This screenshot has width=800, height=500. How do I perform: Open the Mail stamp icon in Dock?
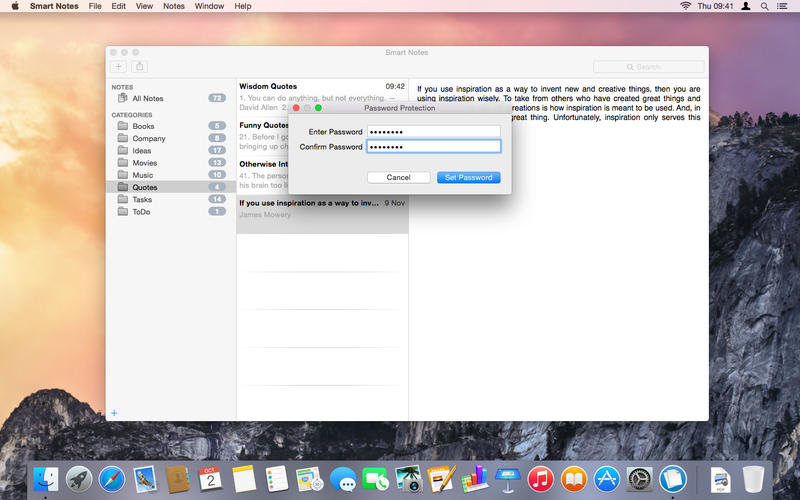pos(145,480)
